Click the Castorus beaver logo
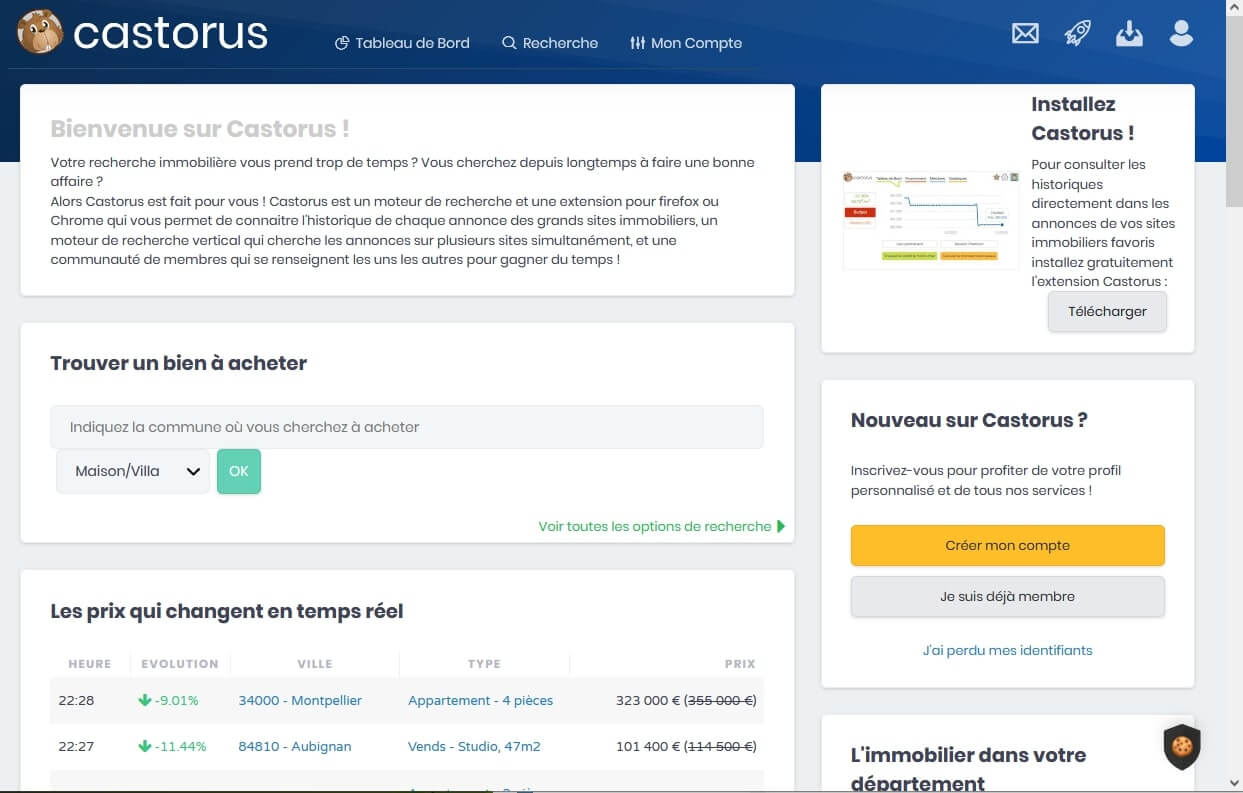This screenshot has width=1243, height=793. pos(40,33)
